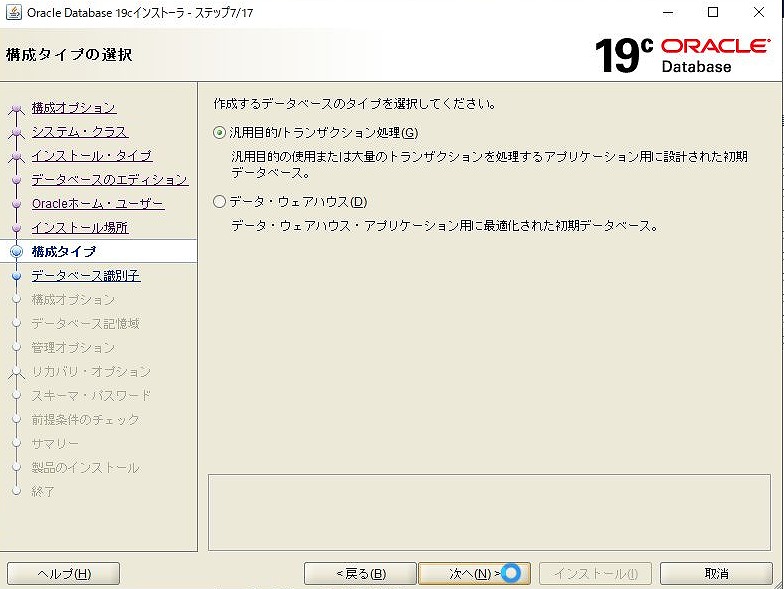Image resolution: width=784 pixels, height=589 pixels.
Task: Go to 構成オプション step link at the top
Action: [74, 108]
